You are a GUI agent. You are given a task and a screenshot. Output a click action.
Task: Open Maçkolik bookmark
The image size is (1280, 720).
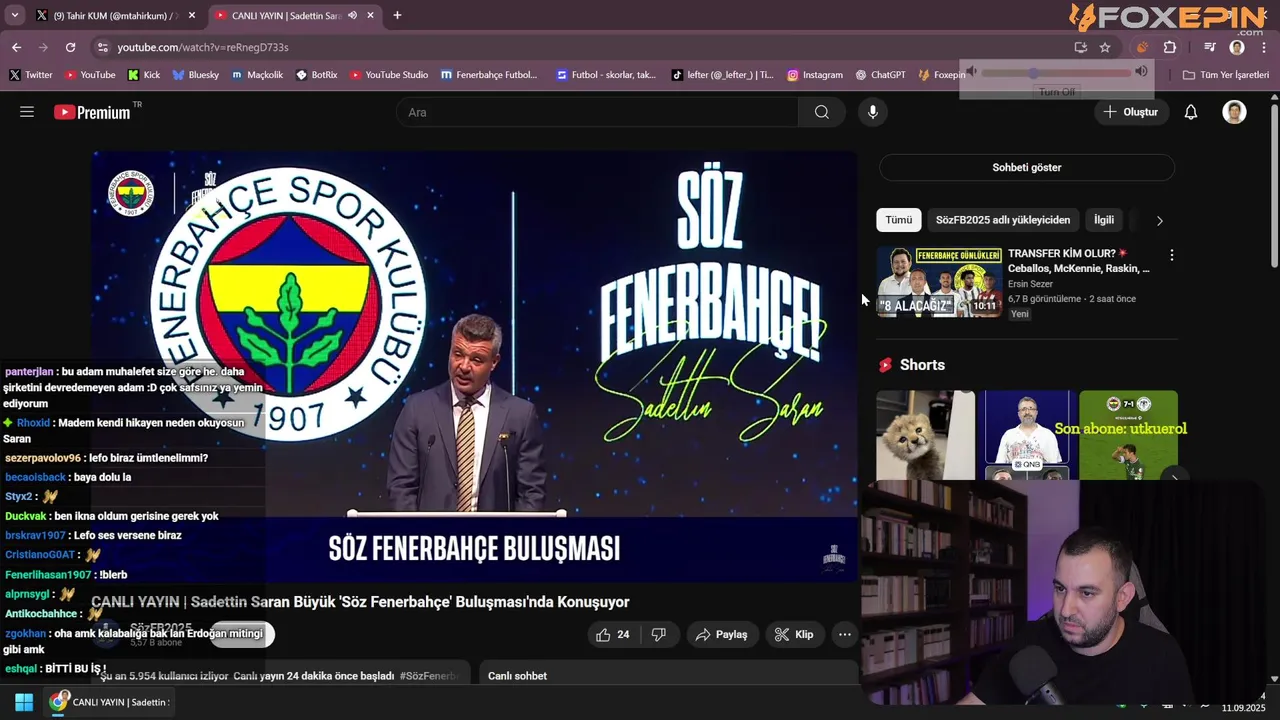coord(258,75)
